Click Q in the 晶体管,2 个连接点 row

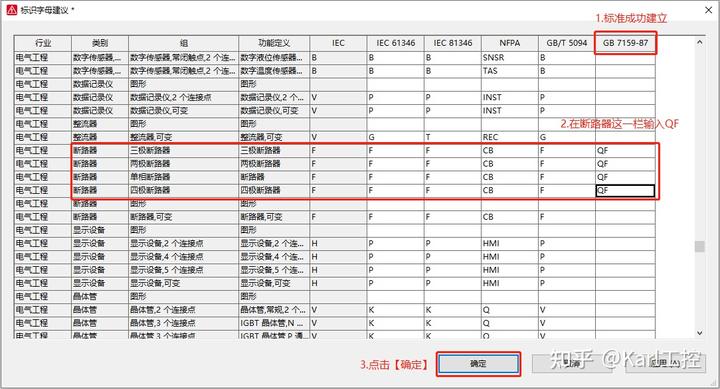pyautogui.click(x=510, y=310)
